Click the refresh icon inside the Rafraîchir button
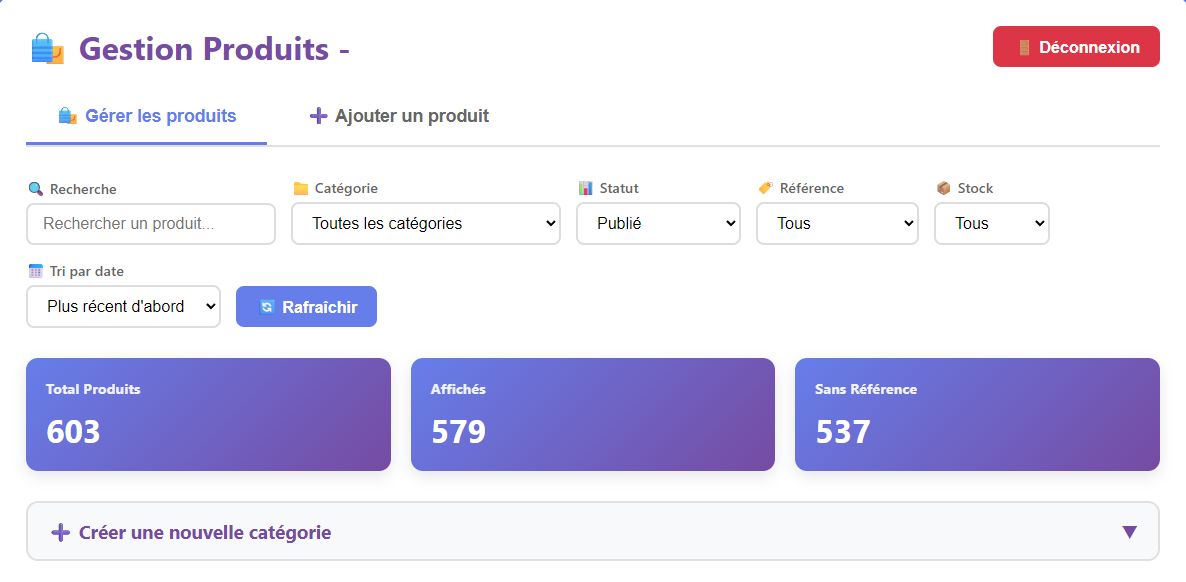This screenshot has width=1186, height=582. pos(265,306)
